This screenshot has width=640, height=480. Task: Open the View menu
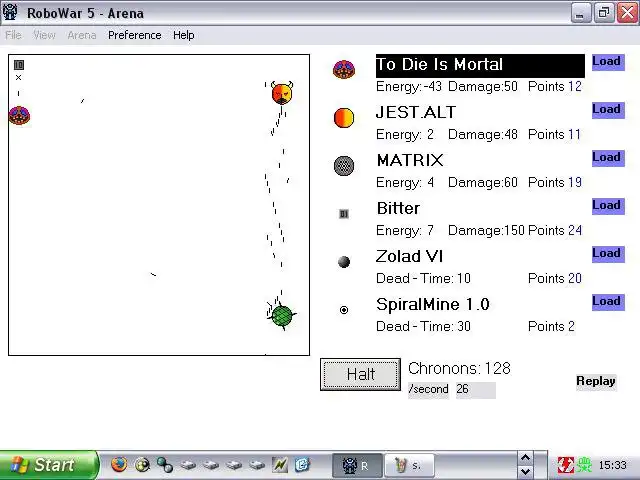44,35
